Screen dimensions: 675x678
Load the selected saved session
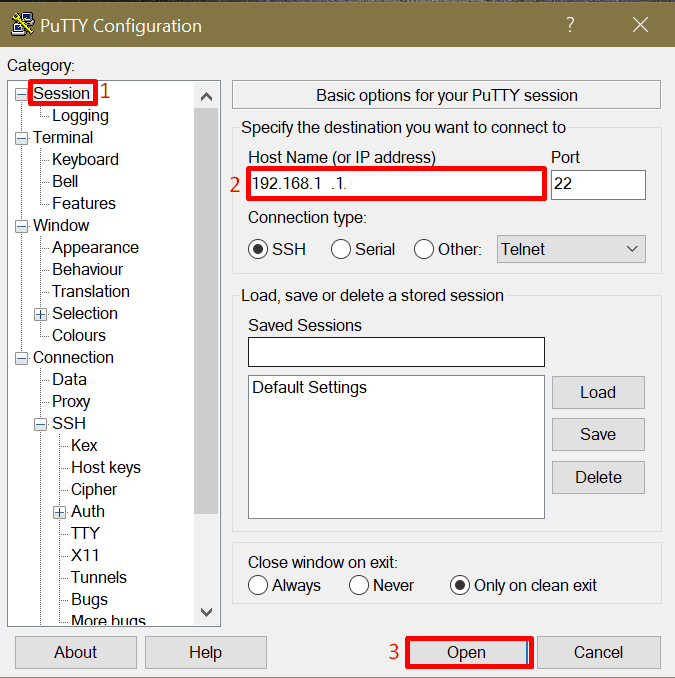[x=598, y=393]
